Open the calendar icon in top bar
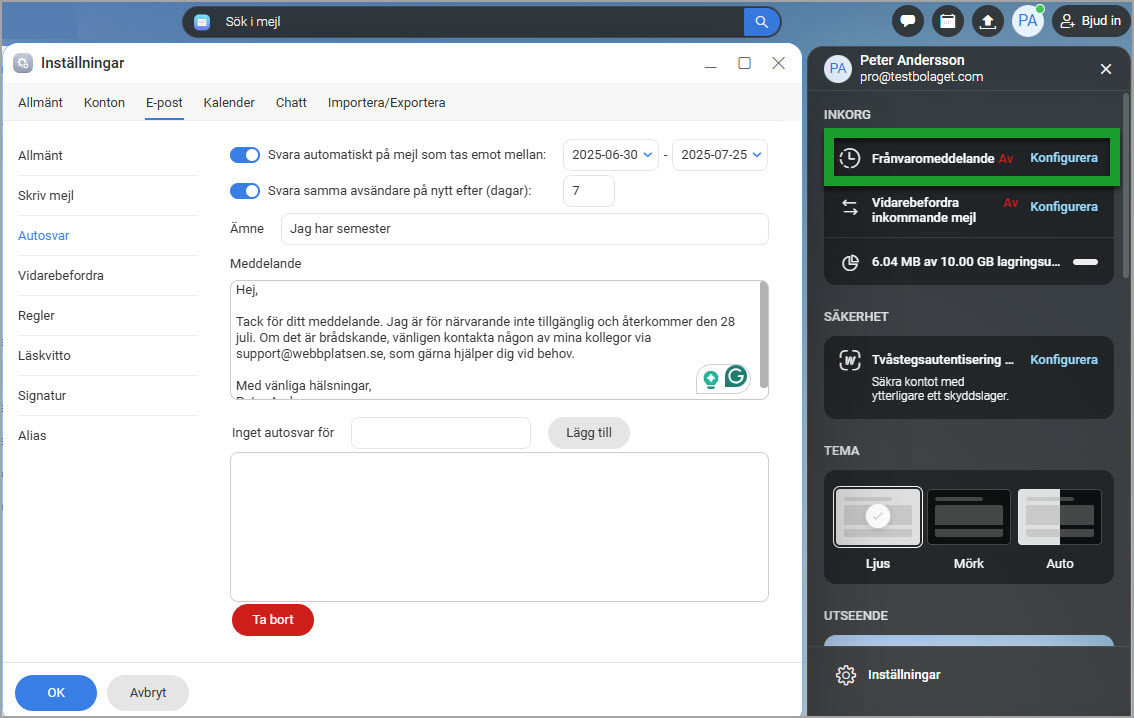 point(947,21)
